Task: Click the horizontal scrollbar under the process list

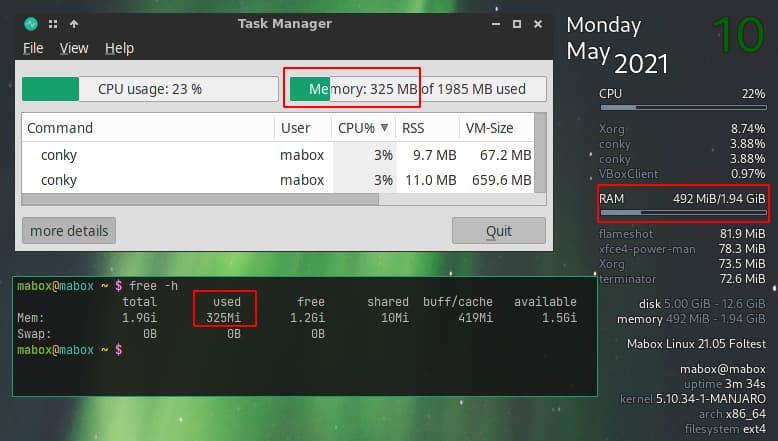Action: pyautogui.click(x=200, y=199)
